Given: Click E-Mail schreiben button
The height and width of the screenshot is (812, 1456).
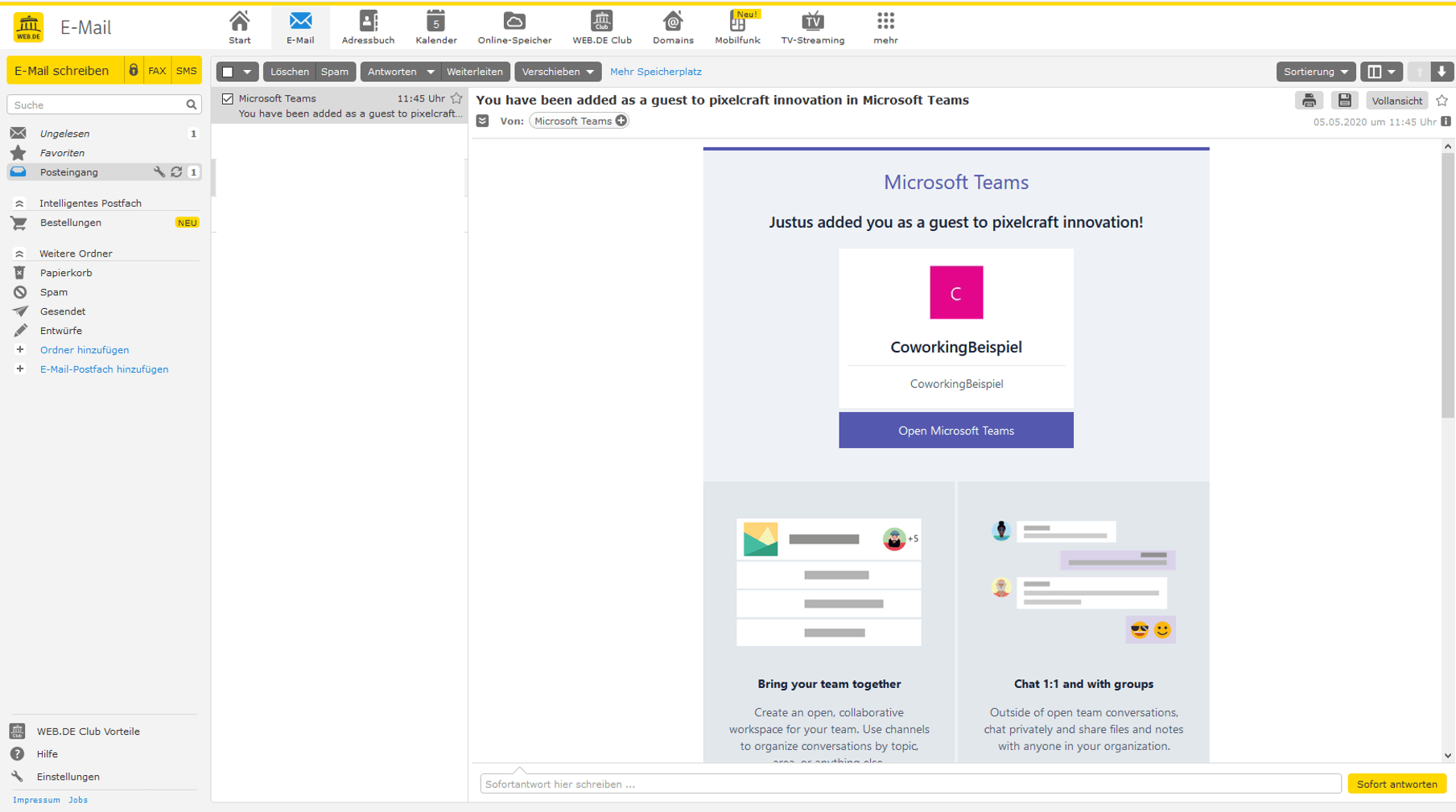Looking at the screenshot, I should click(64, 71).
